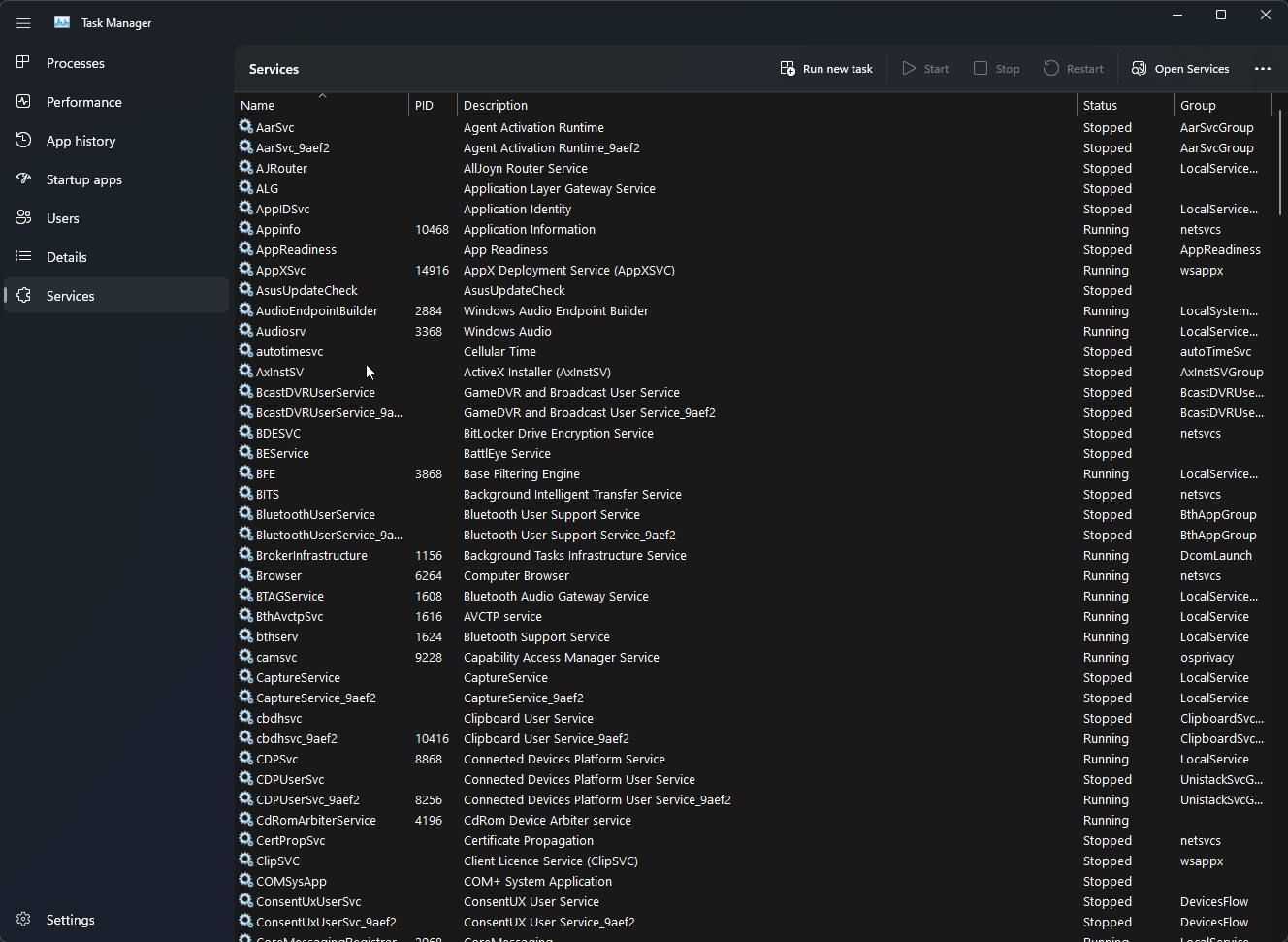Click the Settings gear icon

click(x=23, y=919)
